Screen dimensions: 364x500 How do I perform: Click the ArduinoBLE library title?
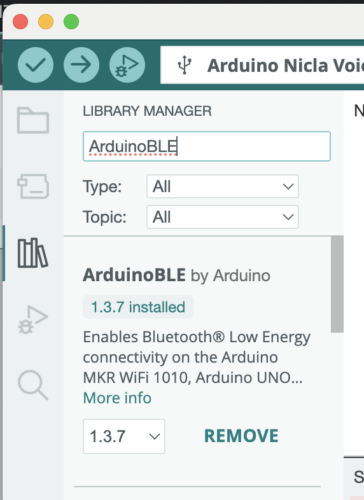[134, 275]
